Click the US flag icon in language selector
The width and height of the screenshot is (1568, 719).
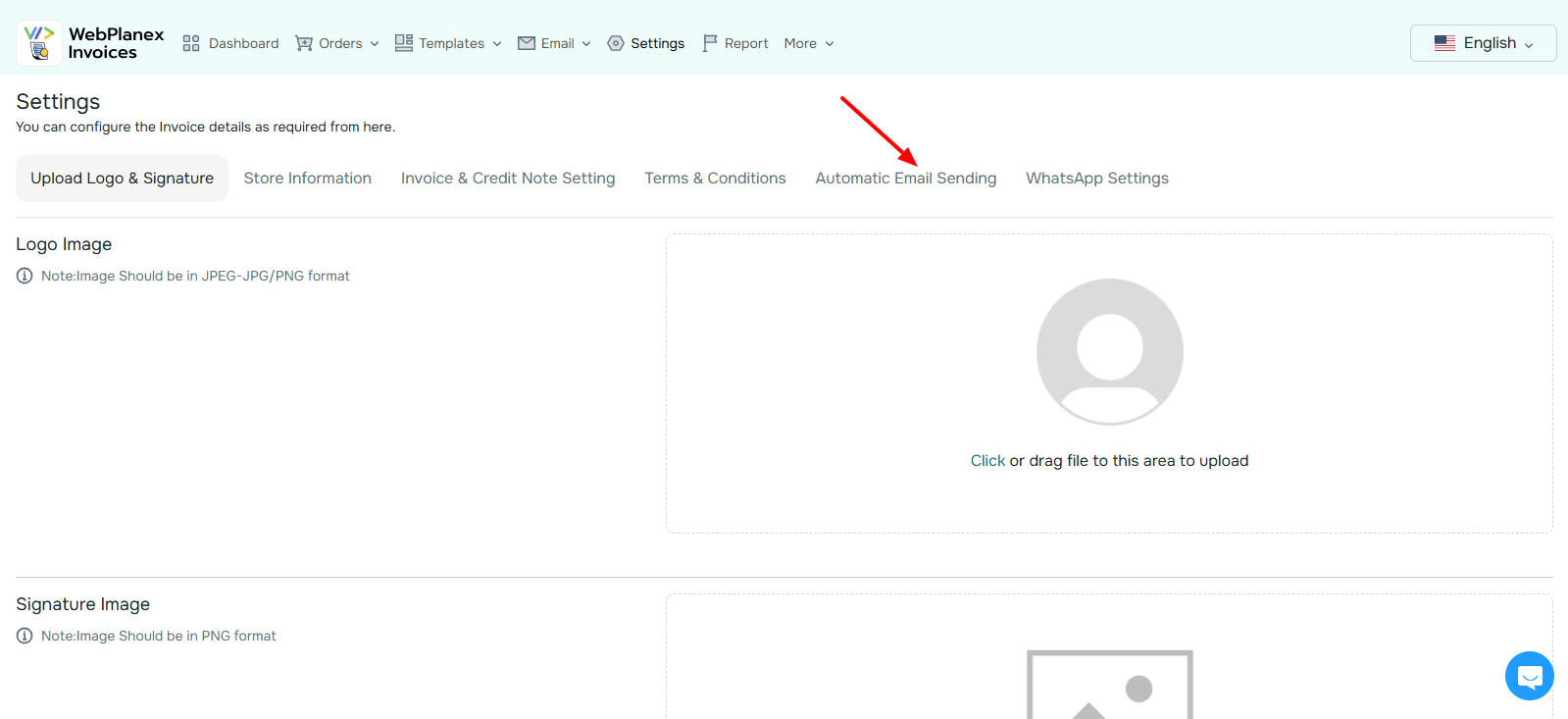(x=1444, y=43)
